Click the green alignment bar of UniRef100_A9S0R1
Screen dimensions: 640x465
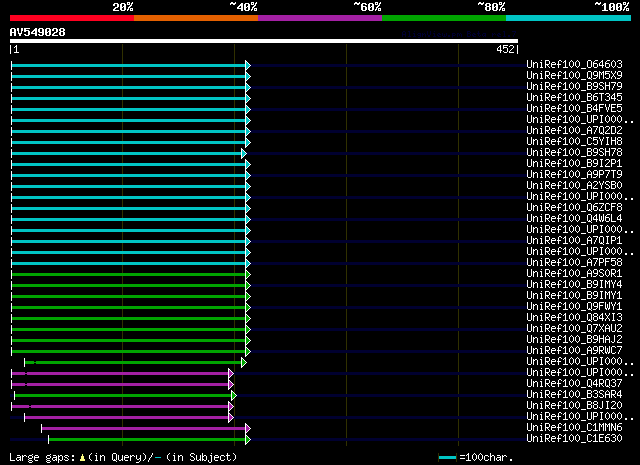(129, 275)
